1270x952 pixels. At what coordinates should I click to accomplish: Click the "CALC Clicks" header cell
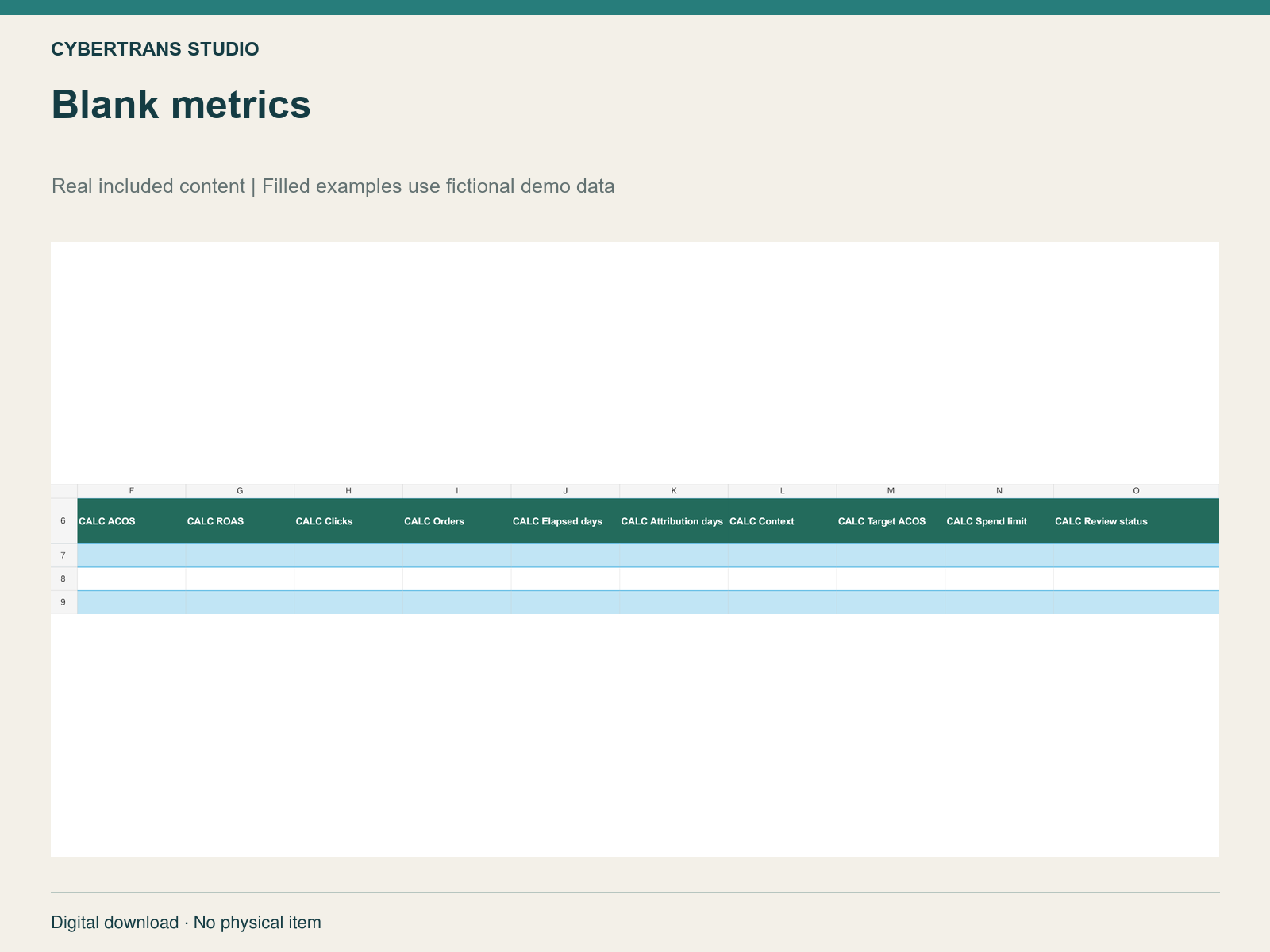(348, 521)
